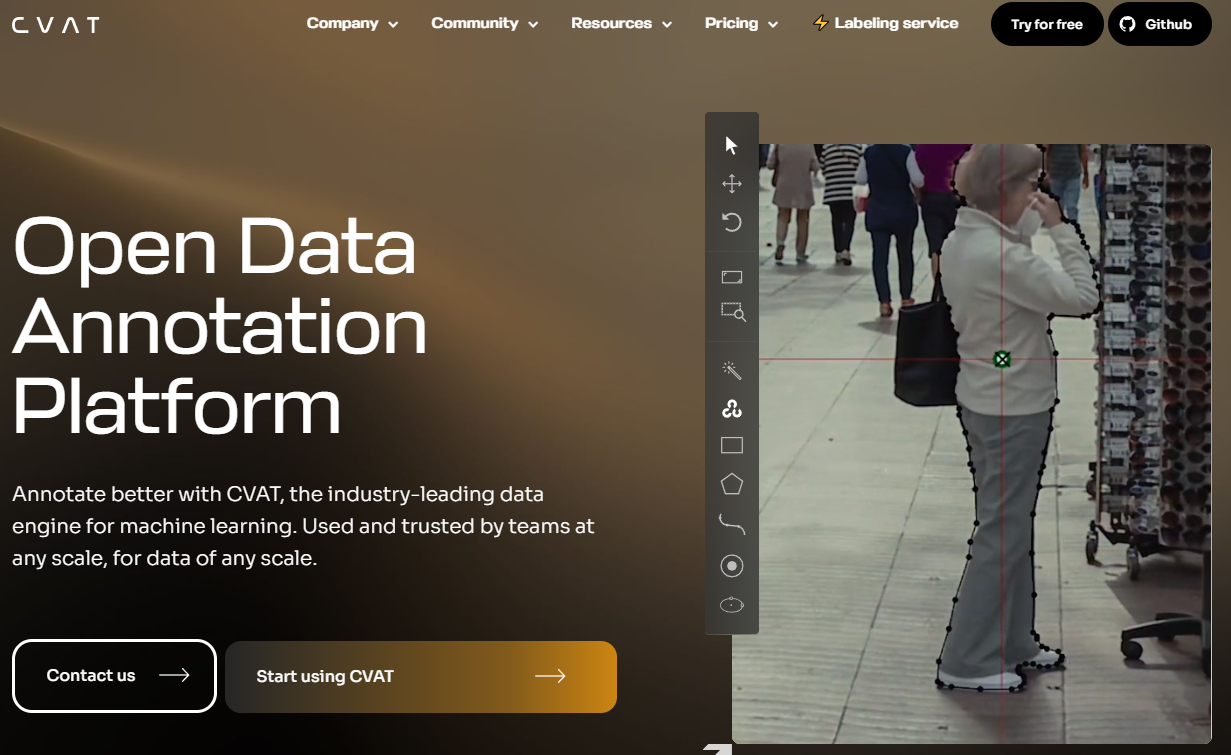Click the Open Data Annotation Platform heading
Screen dimensions: 1231x755
(x=220, y=326)
